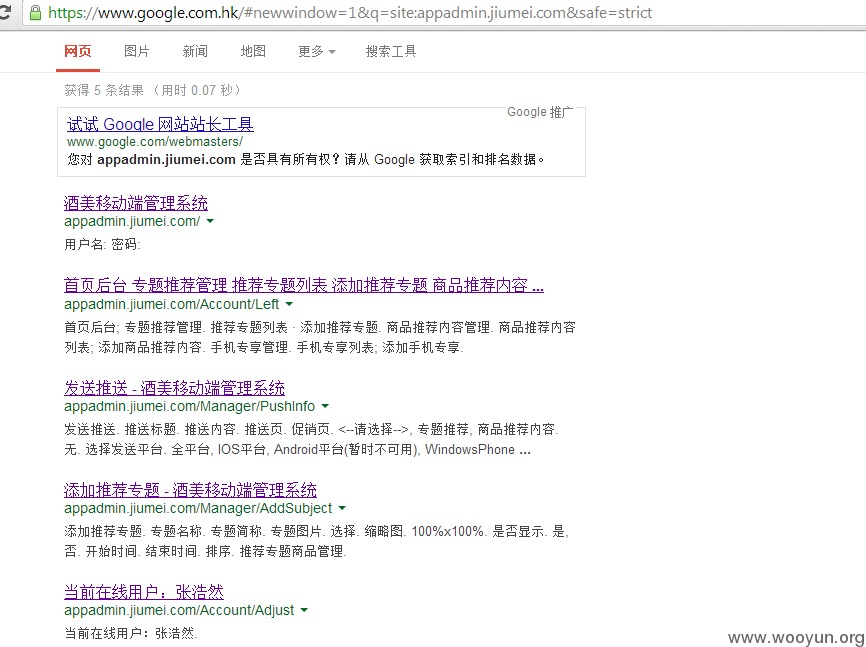Open the 试试 Google 网站站长工具 link
Image resolution: width=866 pixels, height=647 pixels.
pos(160,124)
